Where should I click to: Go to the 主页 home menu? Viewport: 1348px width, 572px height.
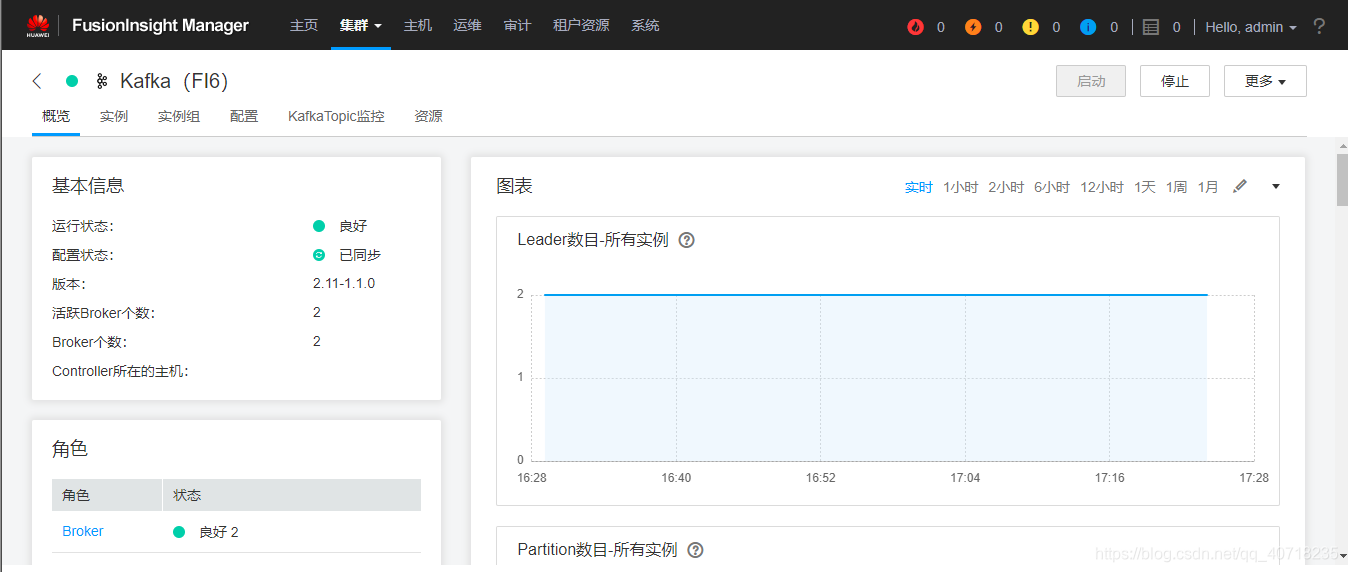point(304,26)
